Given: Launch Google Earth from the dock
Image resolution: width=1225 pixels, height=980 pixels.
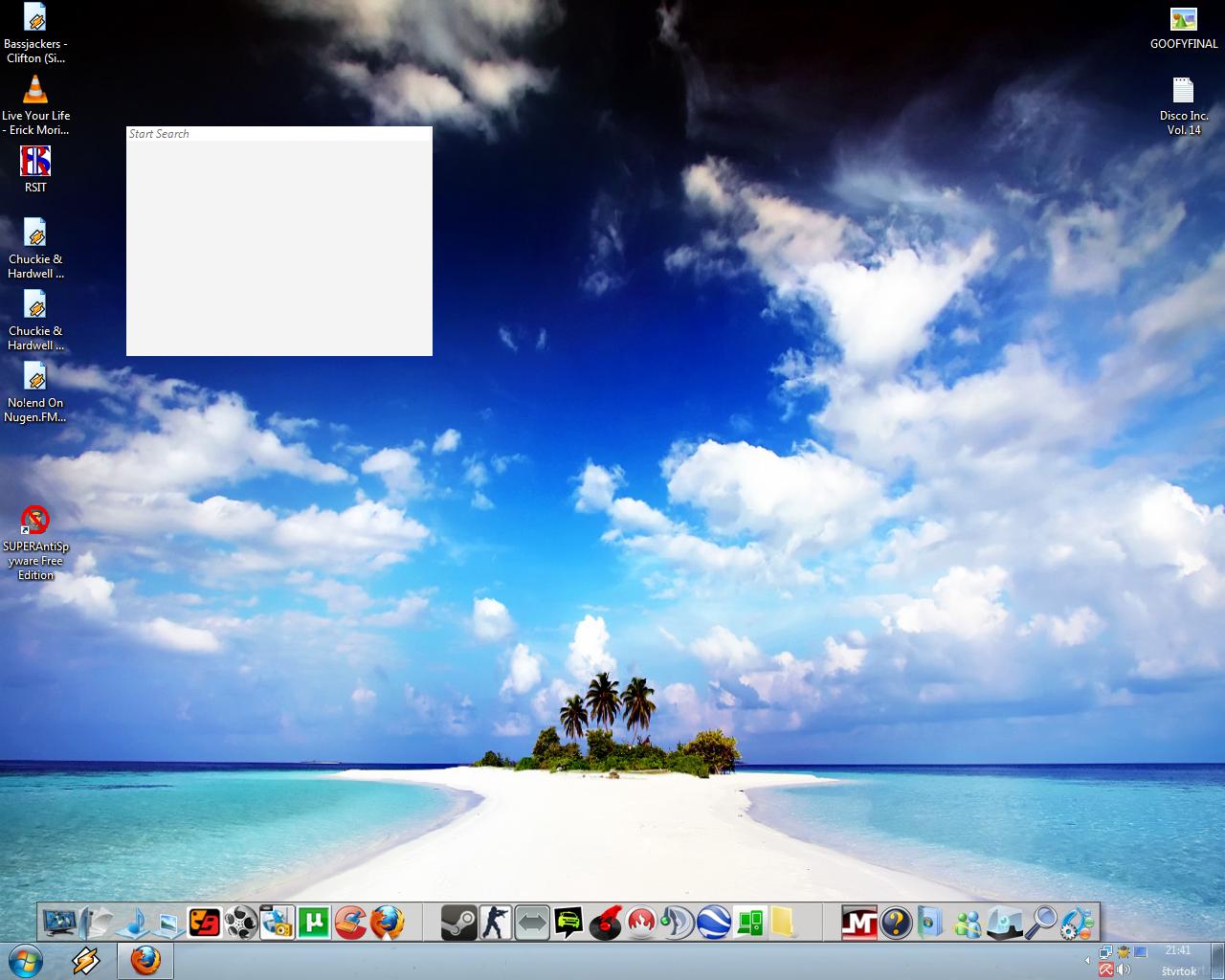Looking at the screenshot, I should pyautogui.click(x=714, y=924).
